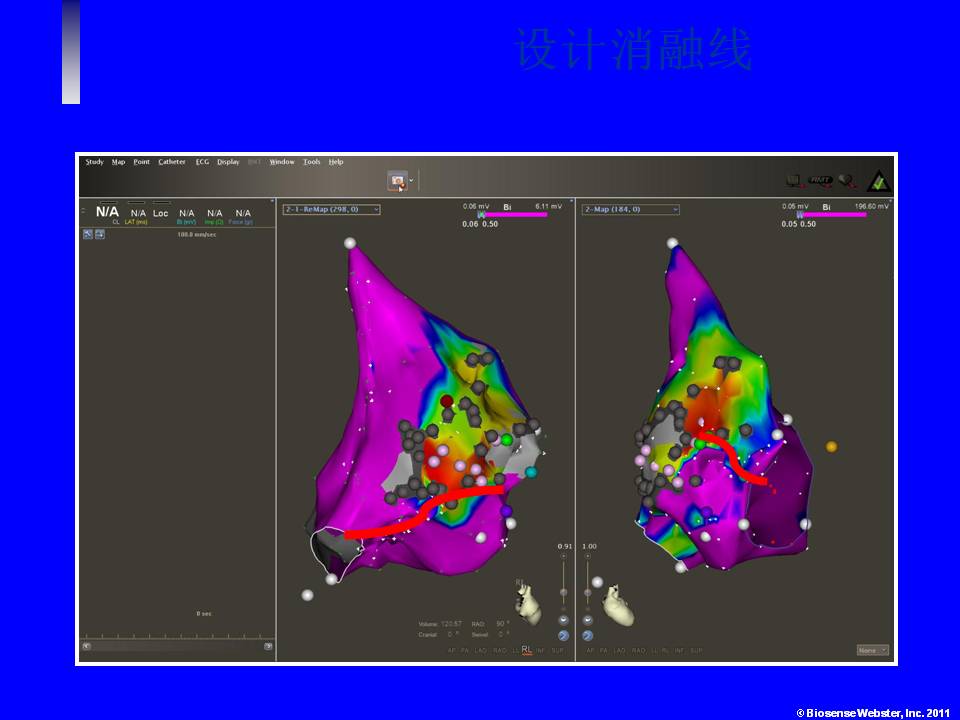Viewport: 960px width, 720px height.
Task: Open the 2-1-ReMap map selection dropdown
Action: point(331,210)
